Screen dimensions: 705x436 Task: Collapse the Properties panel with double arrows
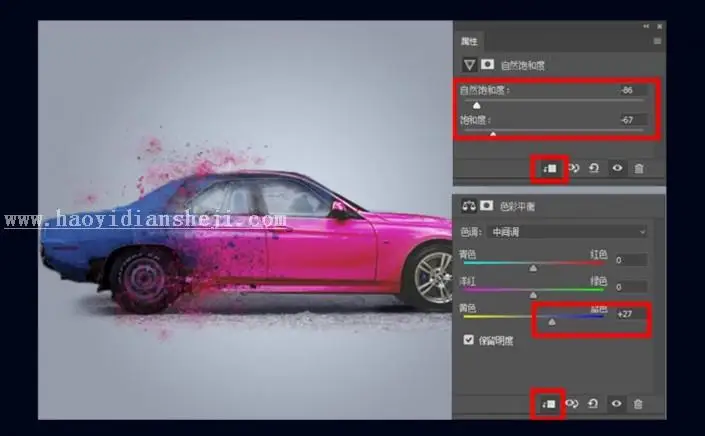coord(646,27)
